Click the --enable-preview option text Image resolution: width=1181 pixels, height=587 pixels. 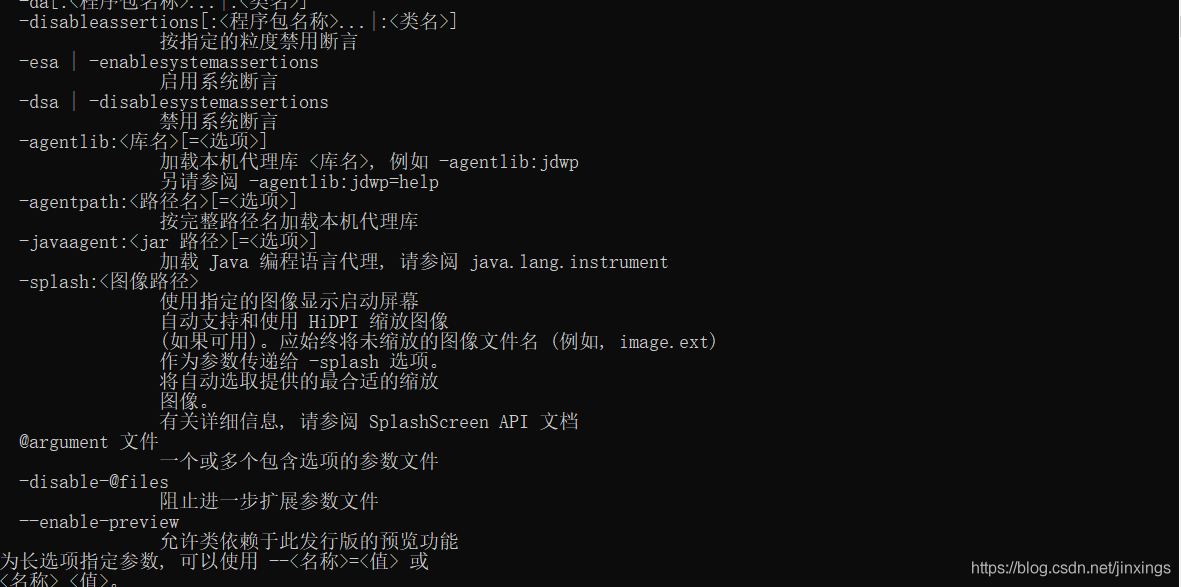coord(99,522)
